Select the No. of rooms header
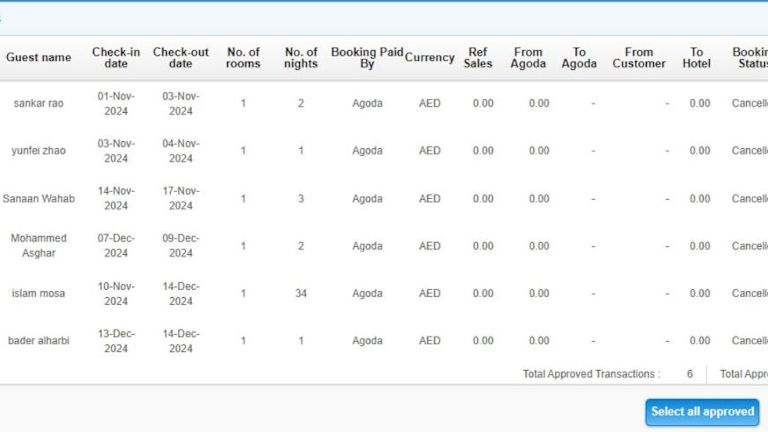The image size is (768, 432). click(243, 58)
